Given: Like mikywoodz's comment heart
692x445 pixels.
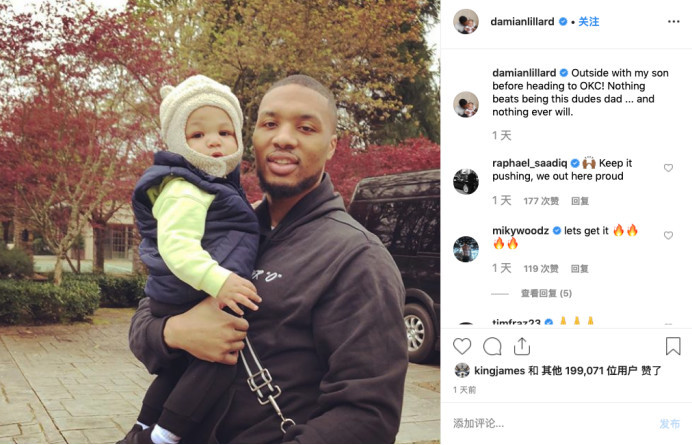Looking at the screenshot, I should (668, 235).
